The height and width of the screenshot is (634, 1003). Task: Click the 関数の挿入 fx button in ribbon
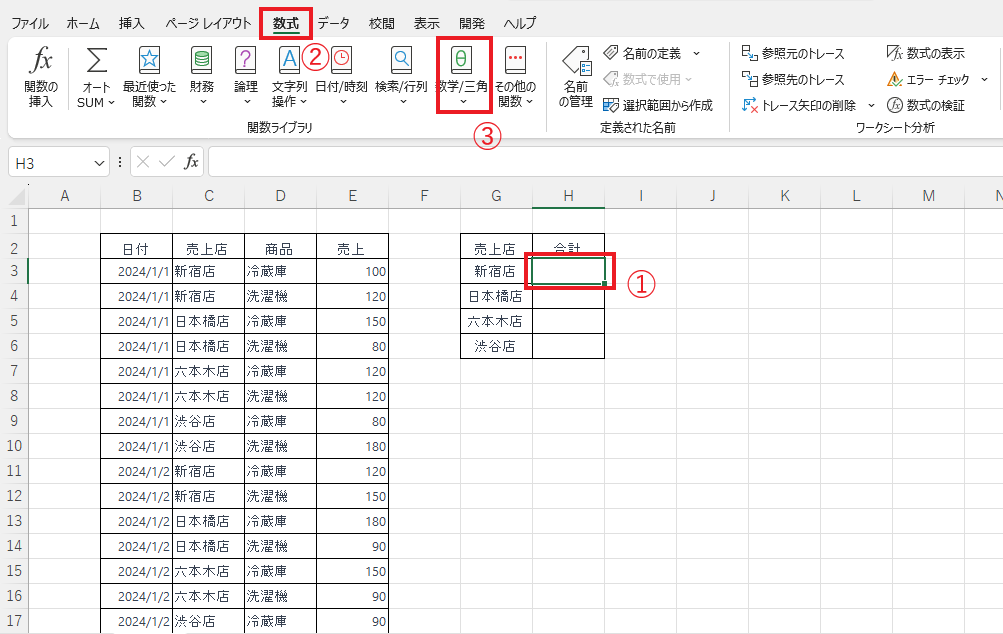coord(41,76)
